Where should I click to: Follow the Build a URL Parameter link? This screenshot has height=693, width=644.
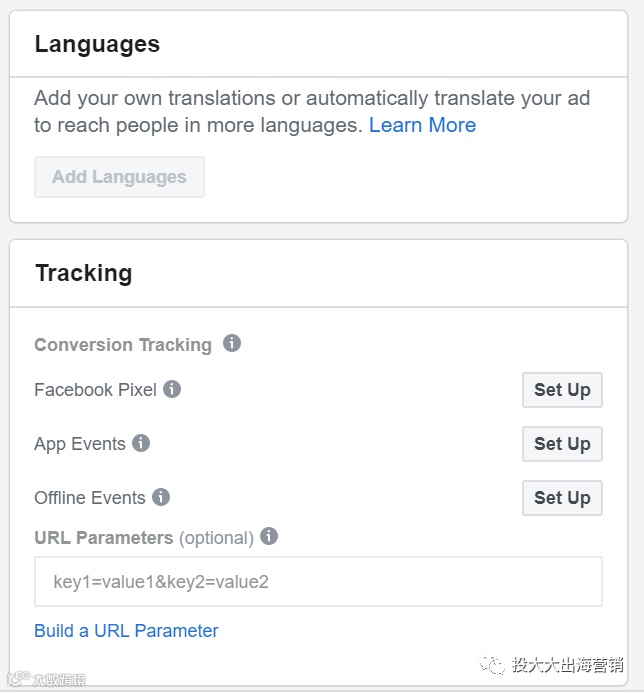[126, 631]
